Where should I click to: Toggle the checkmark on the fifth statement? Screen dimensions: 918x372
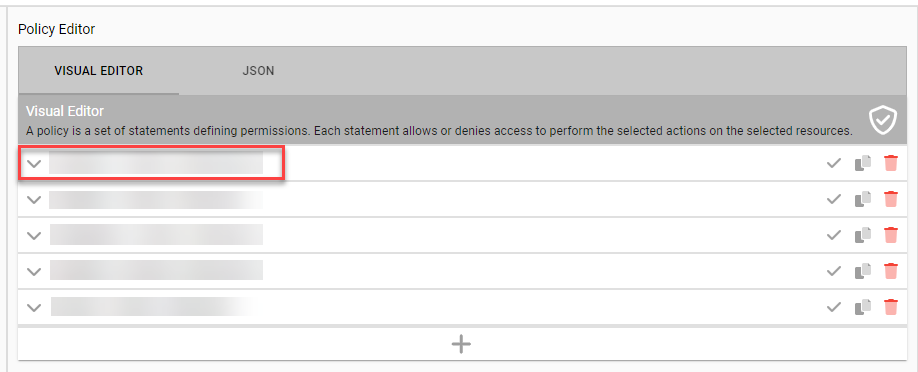pyautogui.click(x=834, y=307)
